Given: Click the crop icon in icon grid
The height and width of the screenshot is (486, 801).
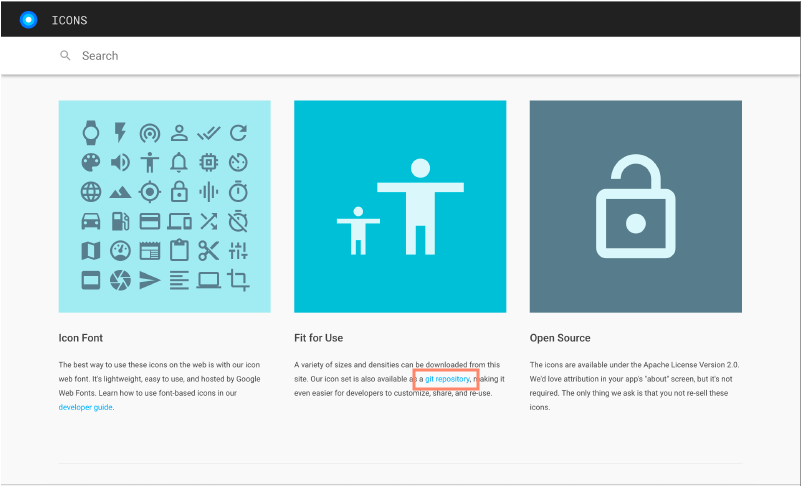Looking at the screenshot, I should (x=238, y=280).
